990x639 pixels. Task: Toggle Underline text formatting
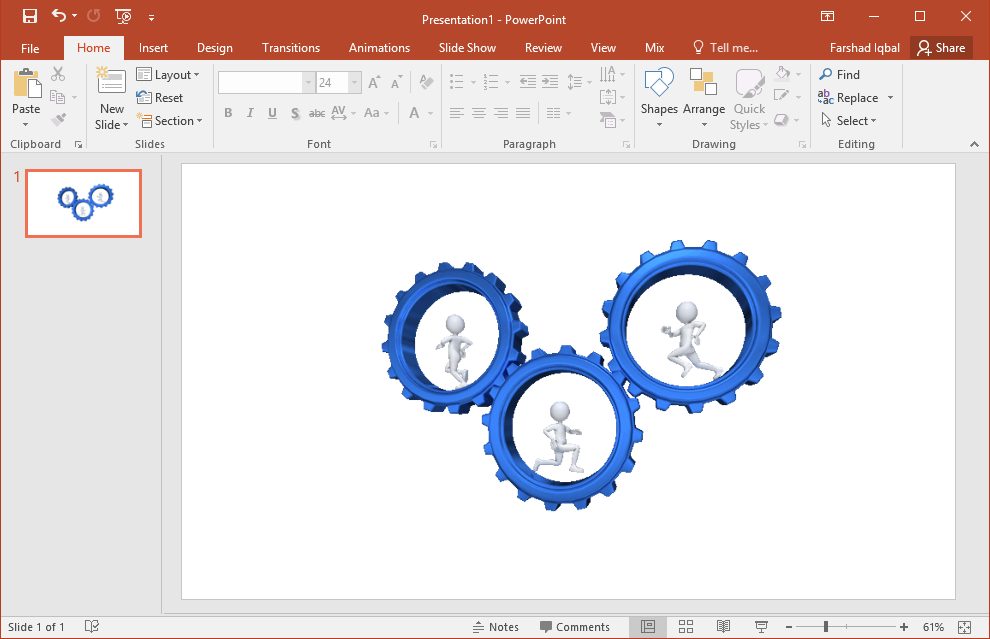(272, 113)
